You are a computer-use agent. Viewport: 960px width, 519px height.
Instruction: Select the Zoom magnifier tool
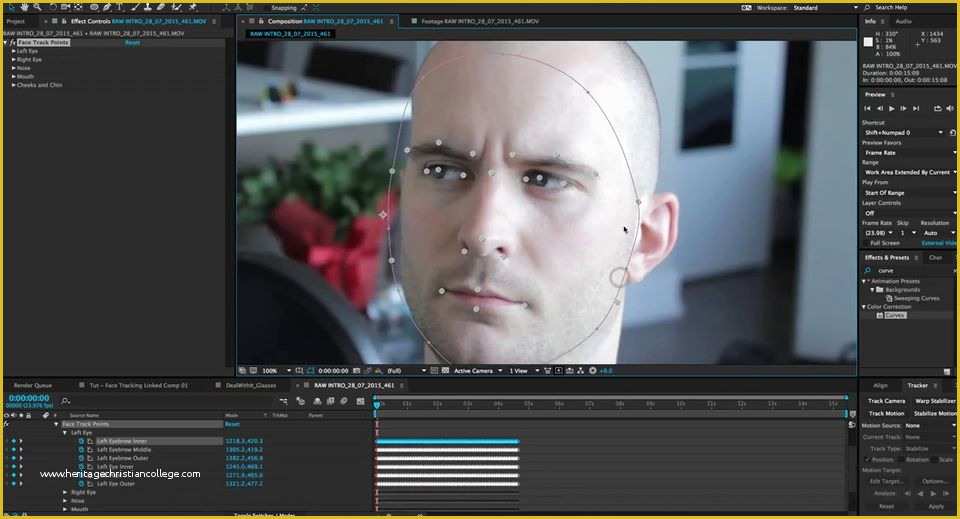(x=37, y=7)
